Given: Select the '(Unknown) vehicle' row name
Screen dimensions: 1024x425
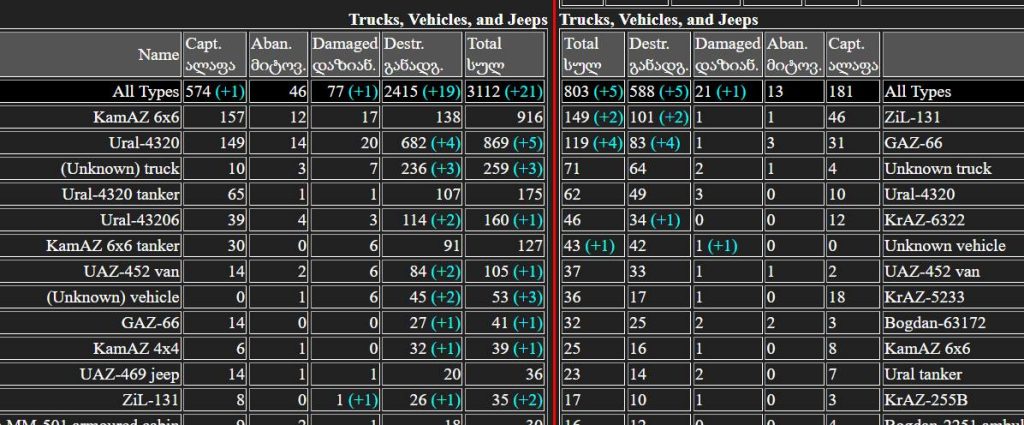Looking at the screenshot, I should [x=113, y=297].
